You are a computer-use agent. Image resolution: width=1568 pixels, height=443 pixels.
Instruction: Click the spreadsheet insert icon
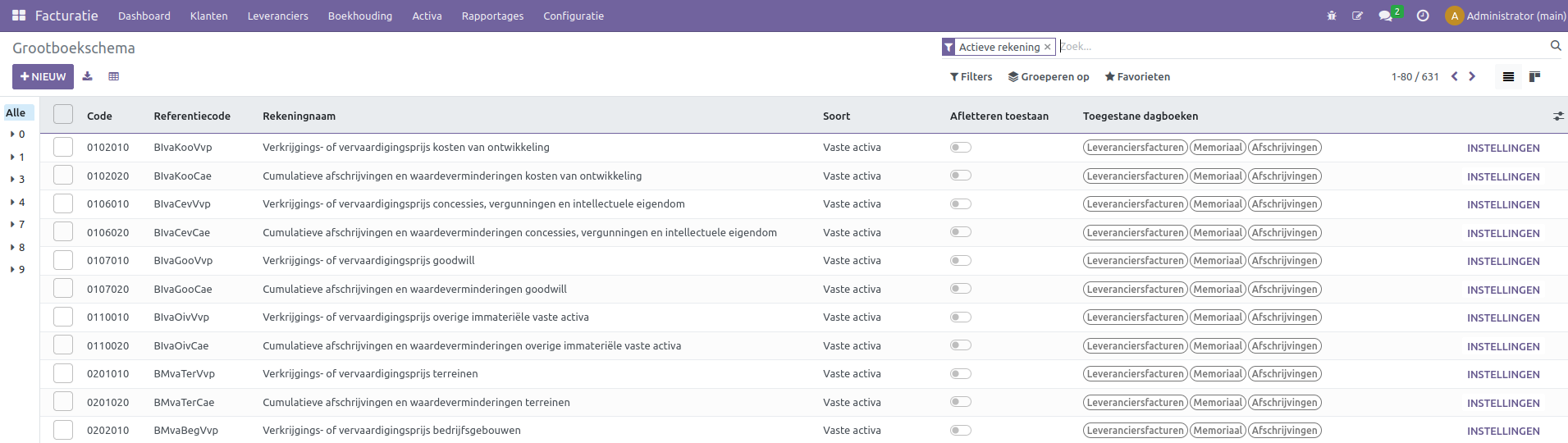114,76
